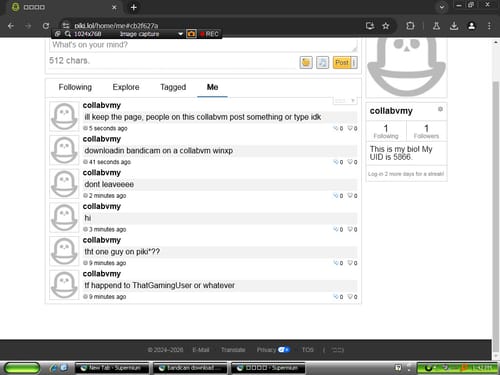Screen dimensions: 500x375
Task: Go back using the browser back arrow
Action: 11,26
